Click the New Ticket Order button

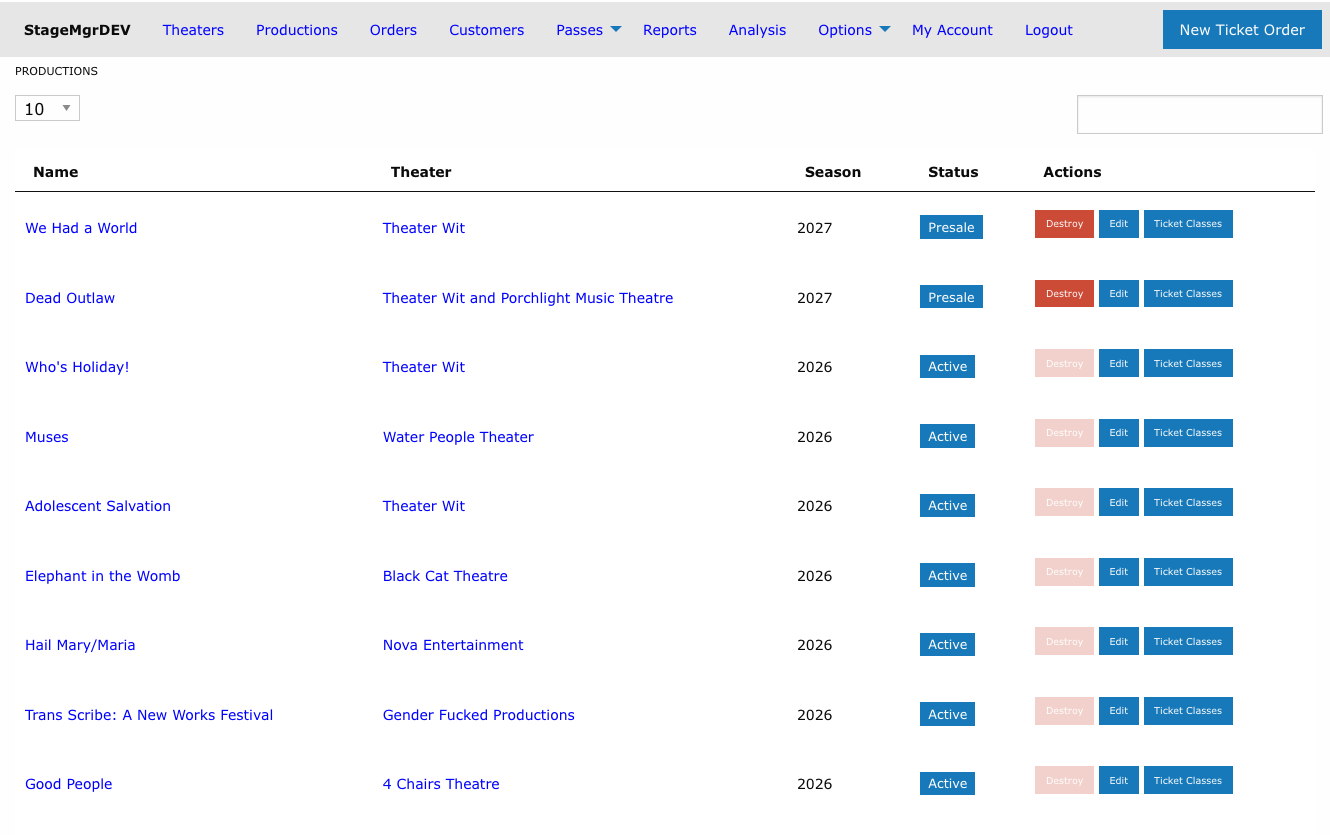1242,30
